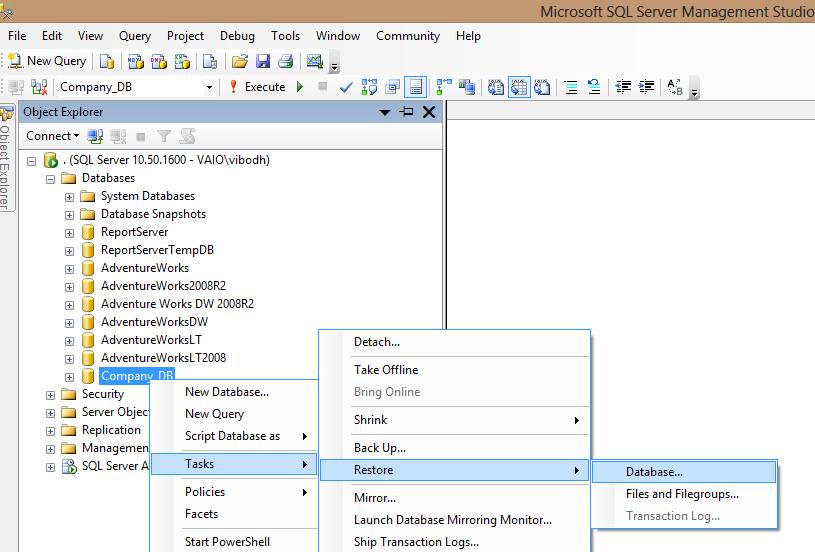Click the Open File folder icon
Image resolution: width=815 pixels, height=552 pixels.
pyautogui.click(x=240, y=61)
